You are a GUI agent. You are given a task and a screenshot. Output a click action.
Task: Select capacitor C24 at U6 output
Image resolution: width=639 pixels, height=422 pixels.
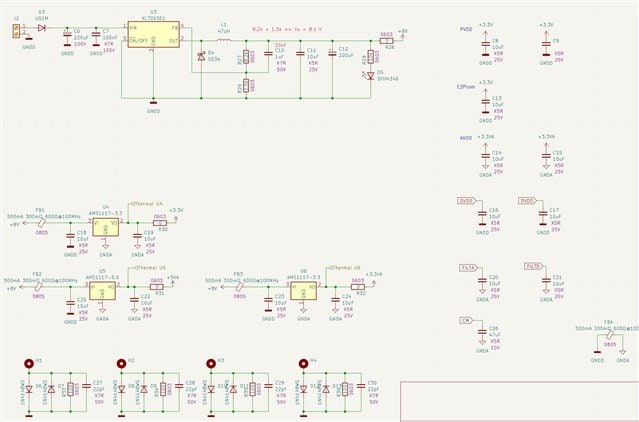tap(335, 300)
